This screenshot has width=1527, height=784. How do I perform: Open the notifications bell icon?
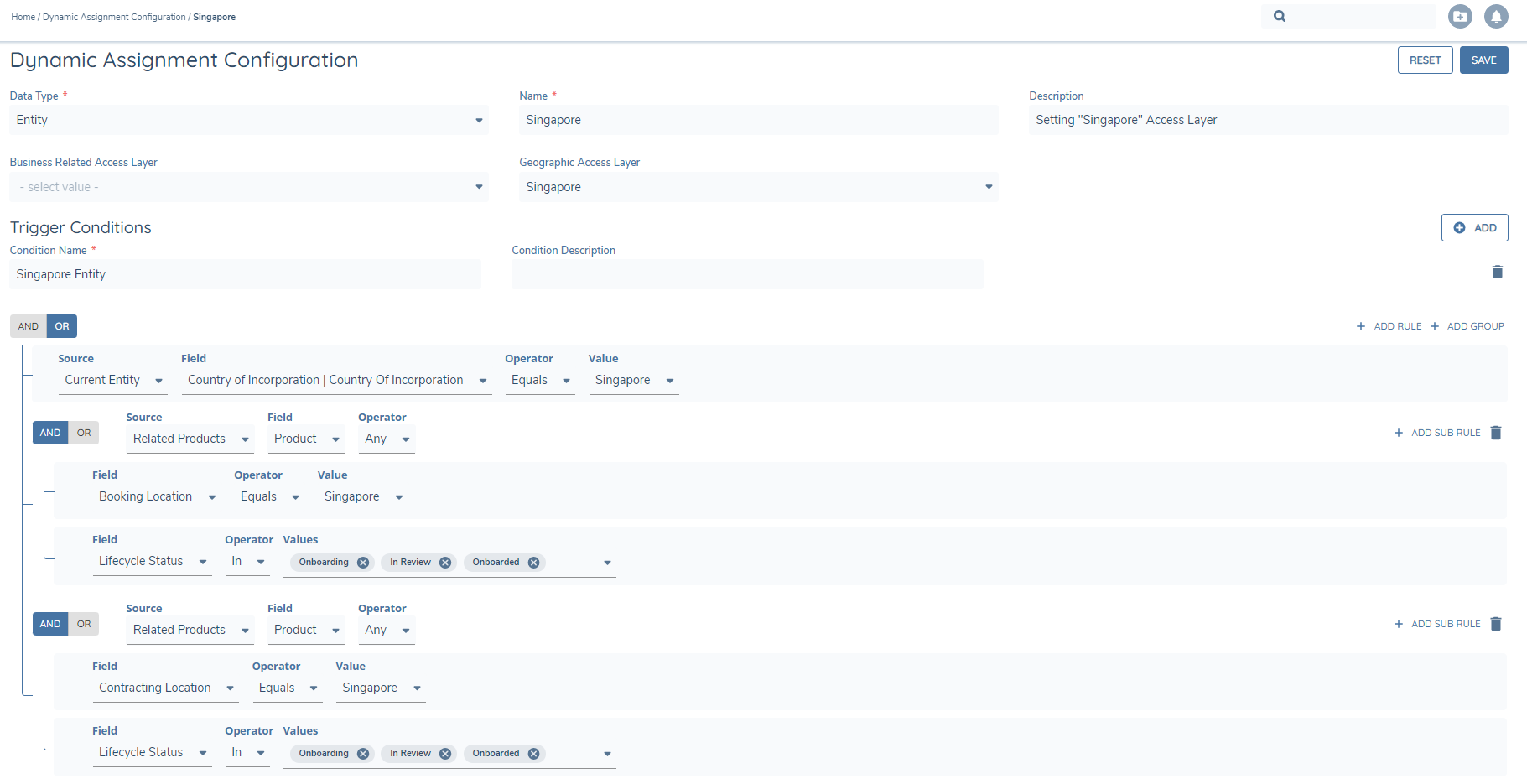1496,16
